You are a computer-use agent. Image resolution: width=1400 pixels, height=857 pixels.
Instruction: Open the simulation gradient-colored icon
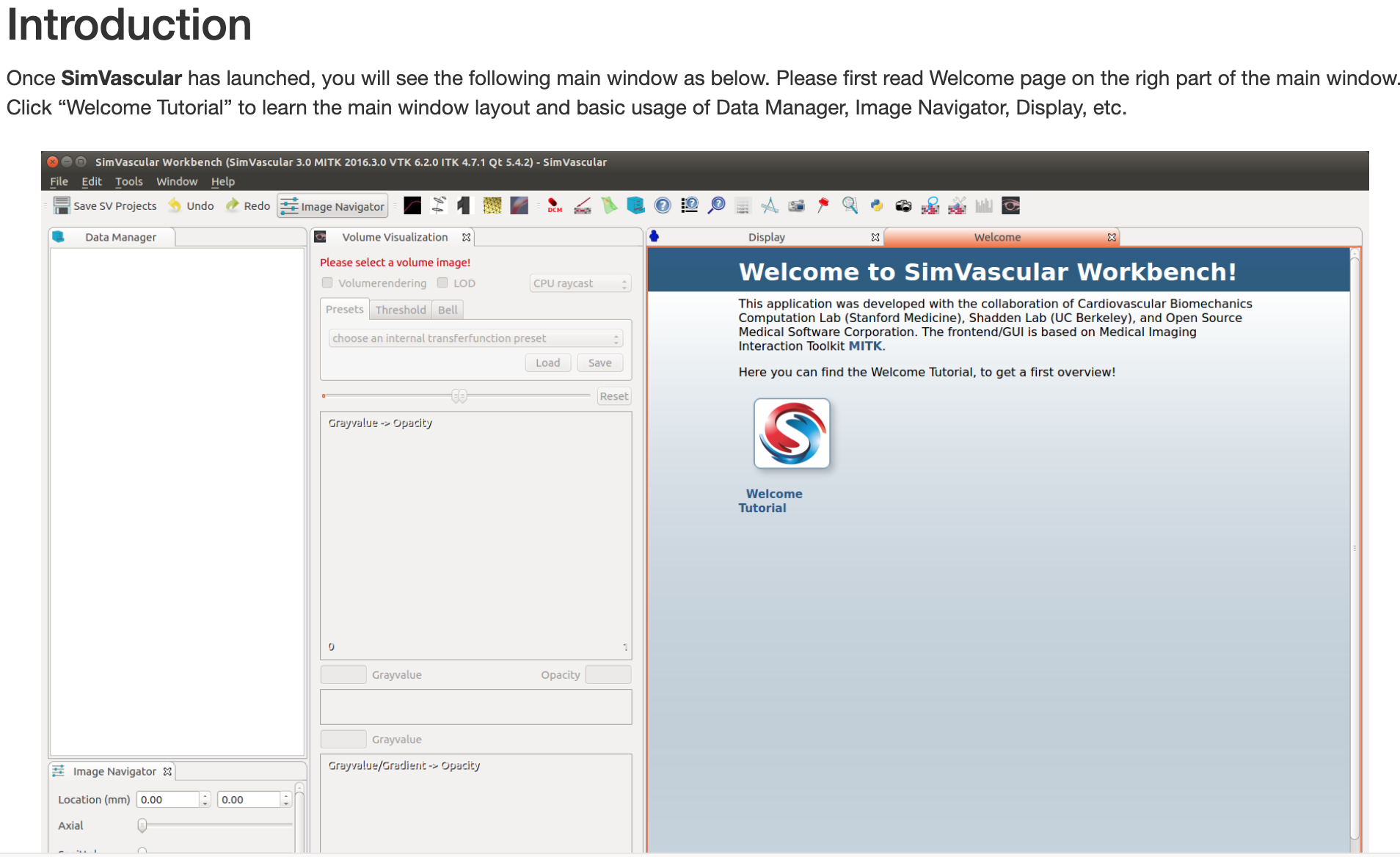click(519, 205)
